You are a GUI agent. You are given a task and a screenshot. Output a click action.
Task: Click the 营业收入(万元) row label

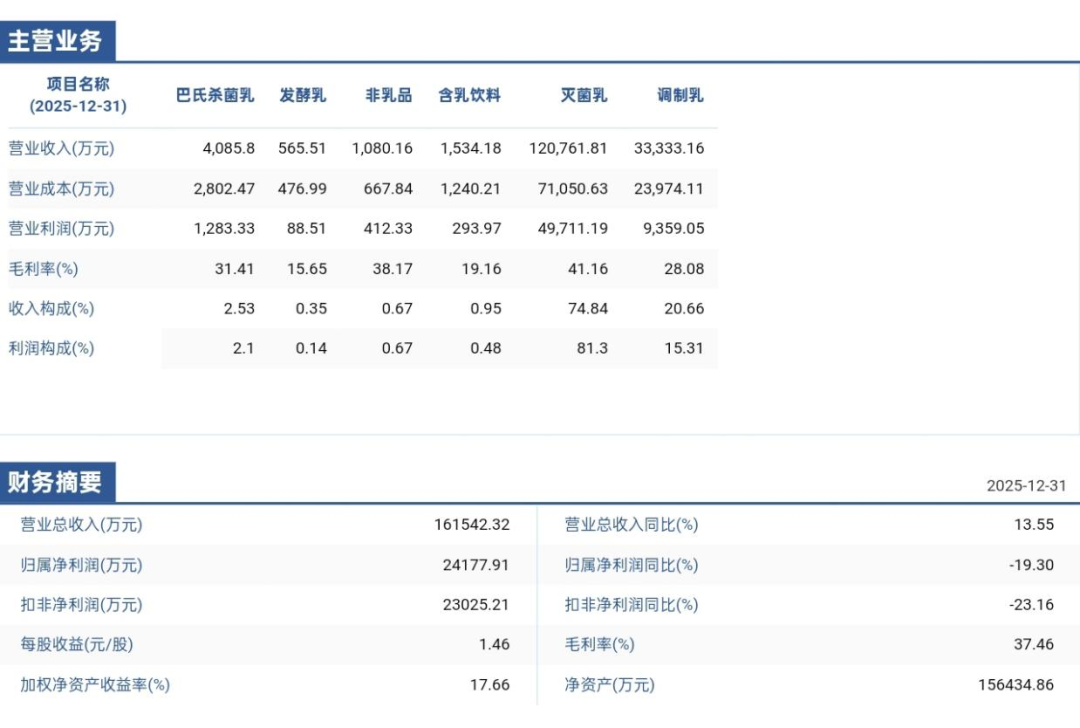coord(61,148)
